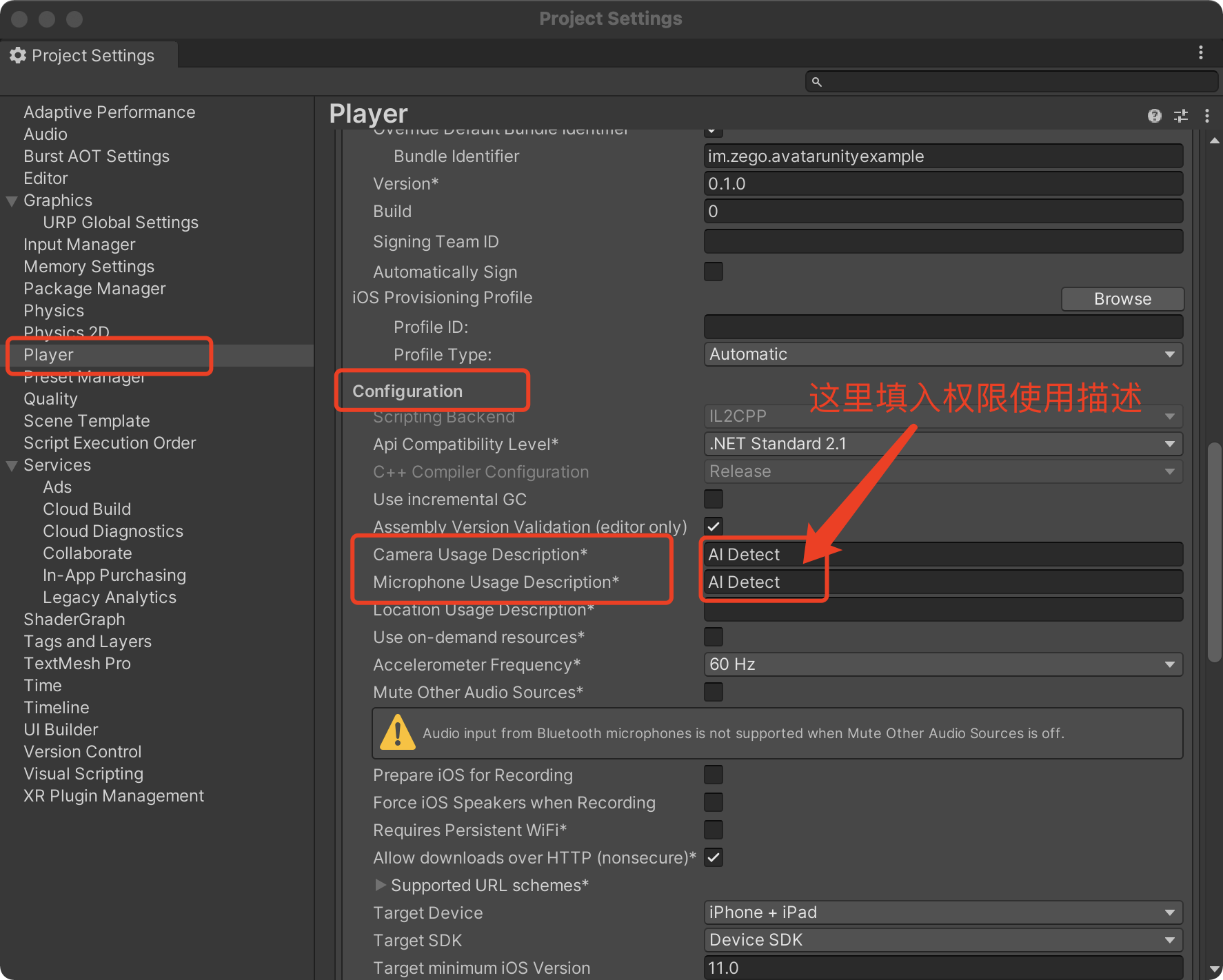The image size is (1223, 980).
Task: Select Quality in the settings sidebar
Action: (50, 399)
